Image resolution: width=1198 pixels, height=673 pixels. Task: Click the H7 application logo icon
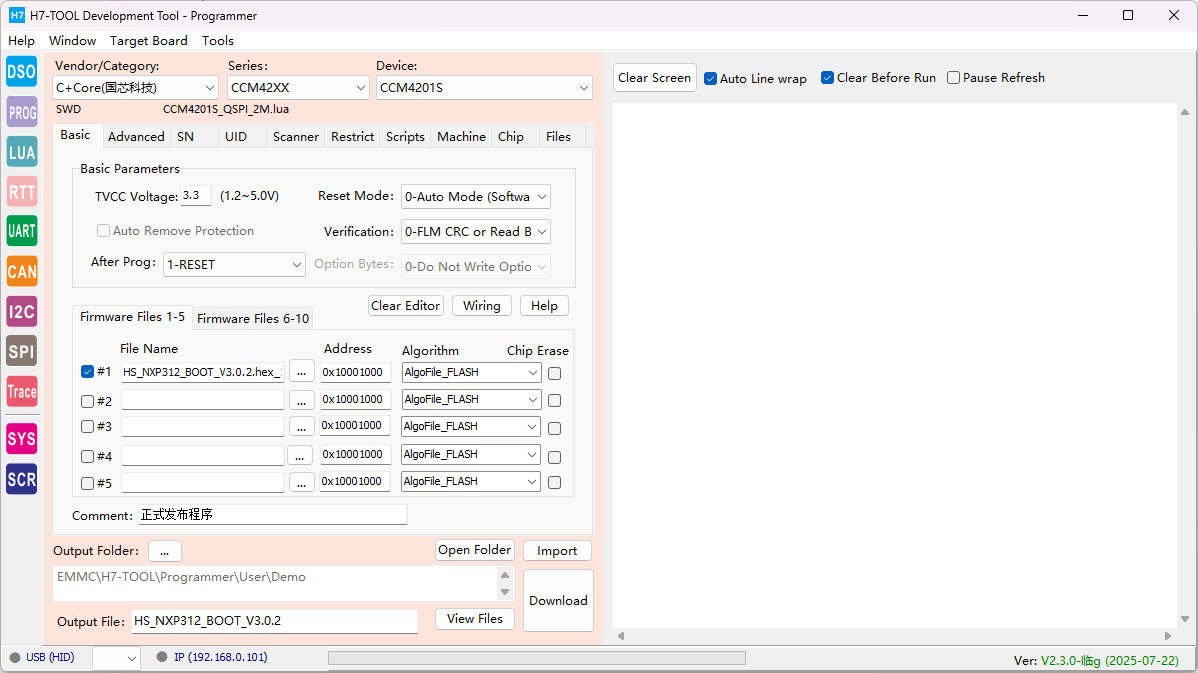click(x=16, y=15)
